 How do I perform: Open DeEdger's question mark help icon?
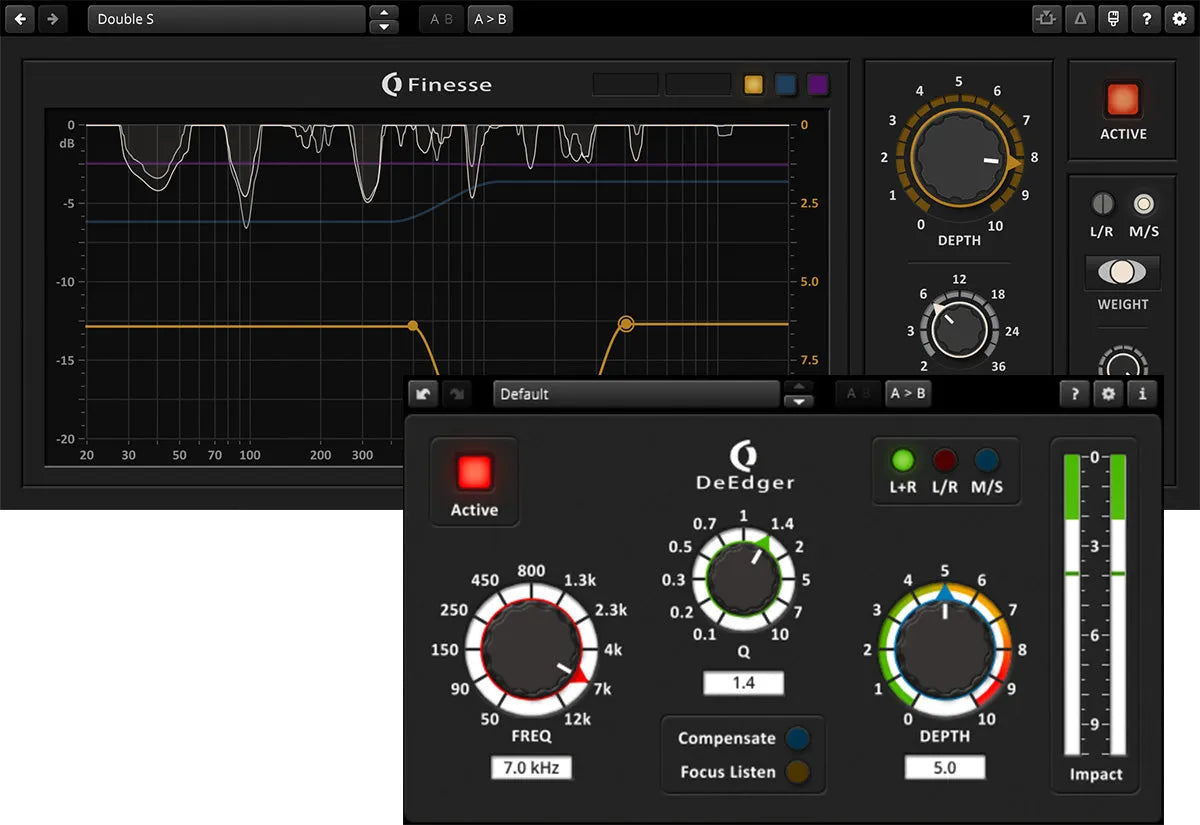[1074, 393]
